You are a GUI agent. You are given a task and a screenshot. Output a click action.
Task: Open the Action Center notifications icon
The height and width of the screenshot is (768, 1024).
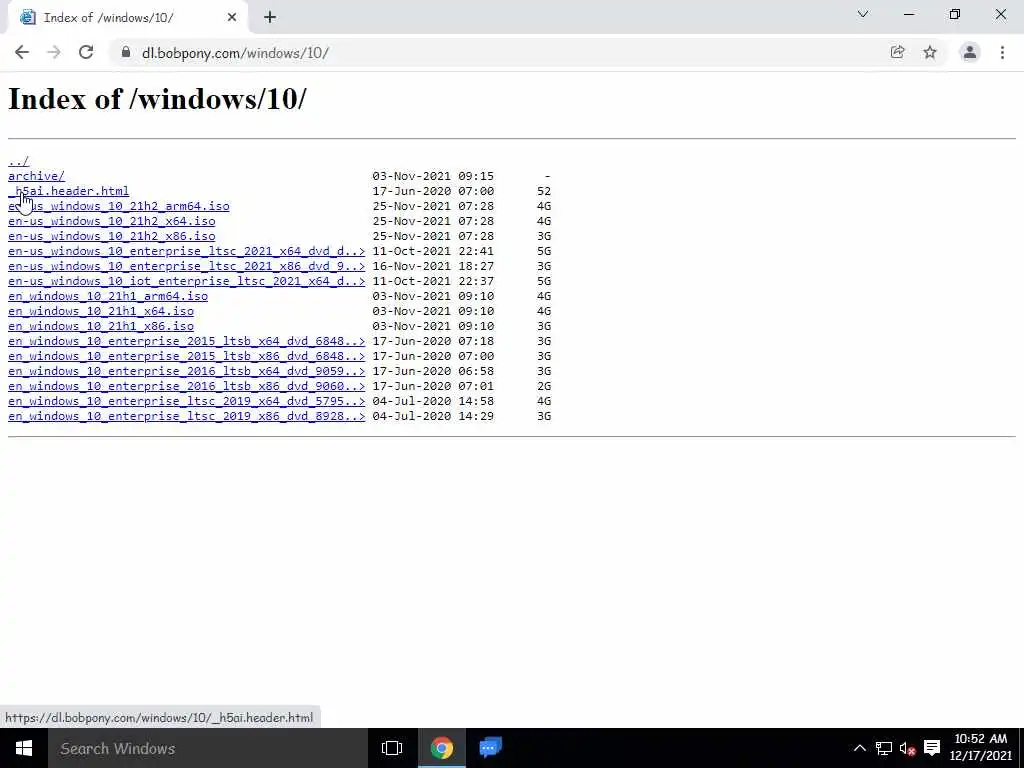coord(932,748)
